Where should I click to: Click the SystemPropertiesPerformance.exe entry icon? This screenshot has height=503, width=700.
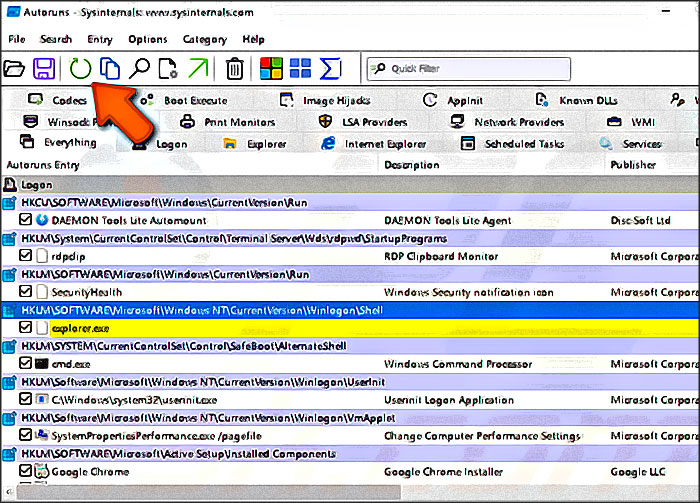tap(42, 435)
